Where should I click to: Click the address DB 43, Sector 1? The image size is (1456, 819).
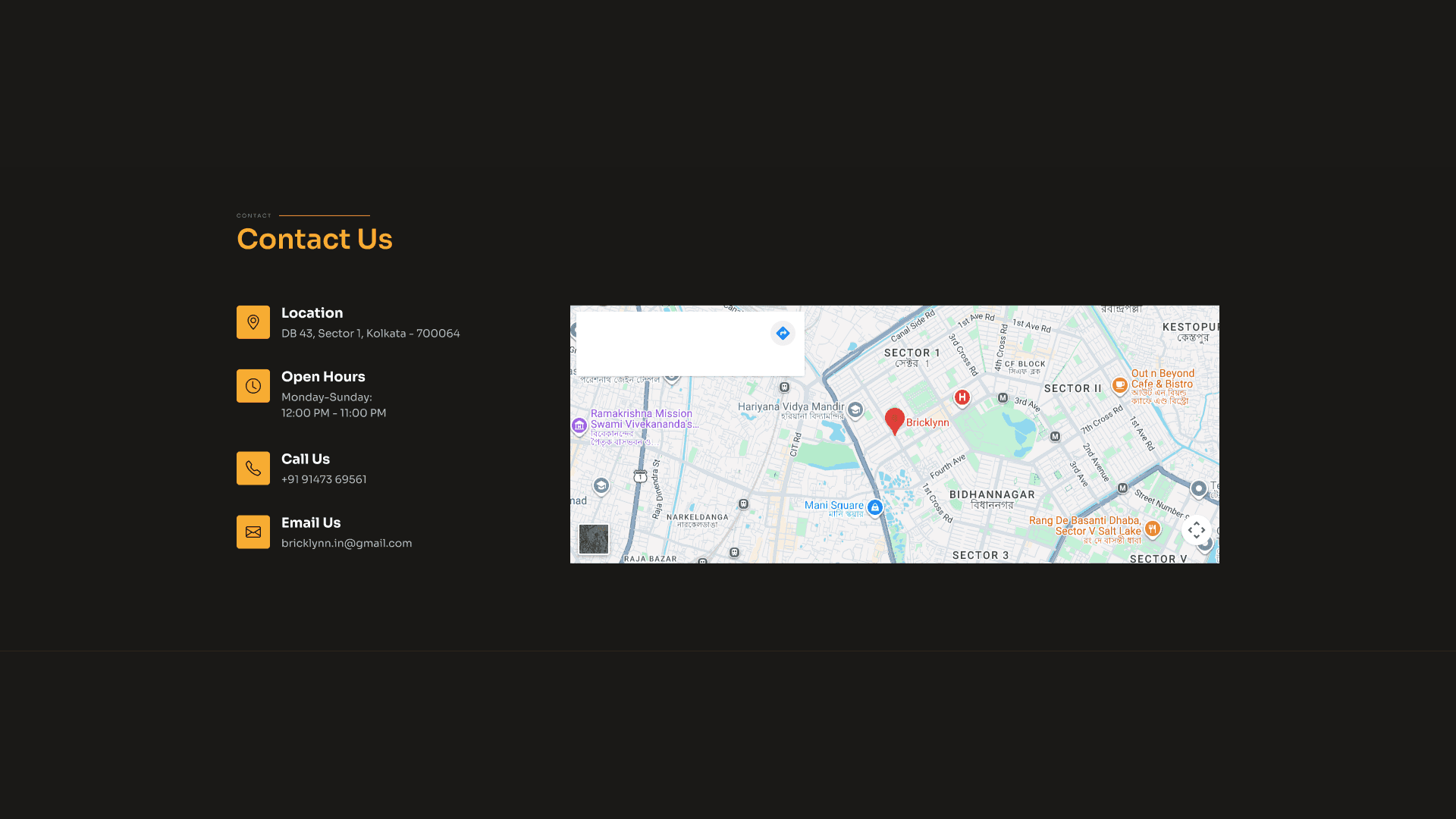point(322,334)
